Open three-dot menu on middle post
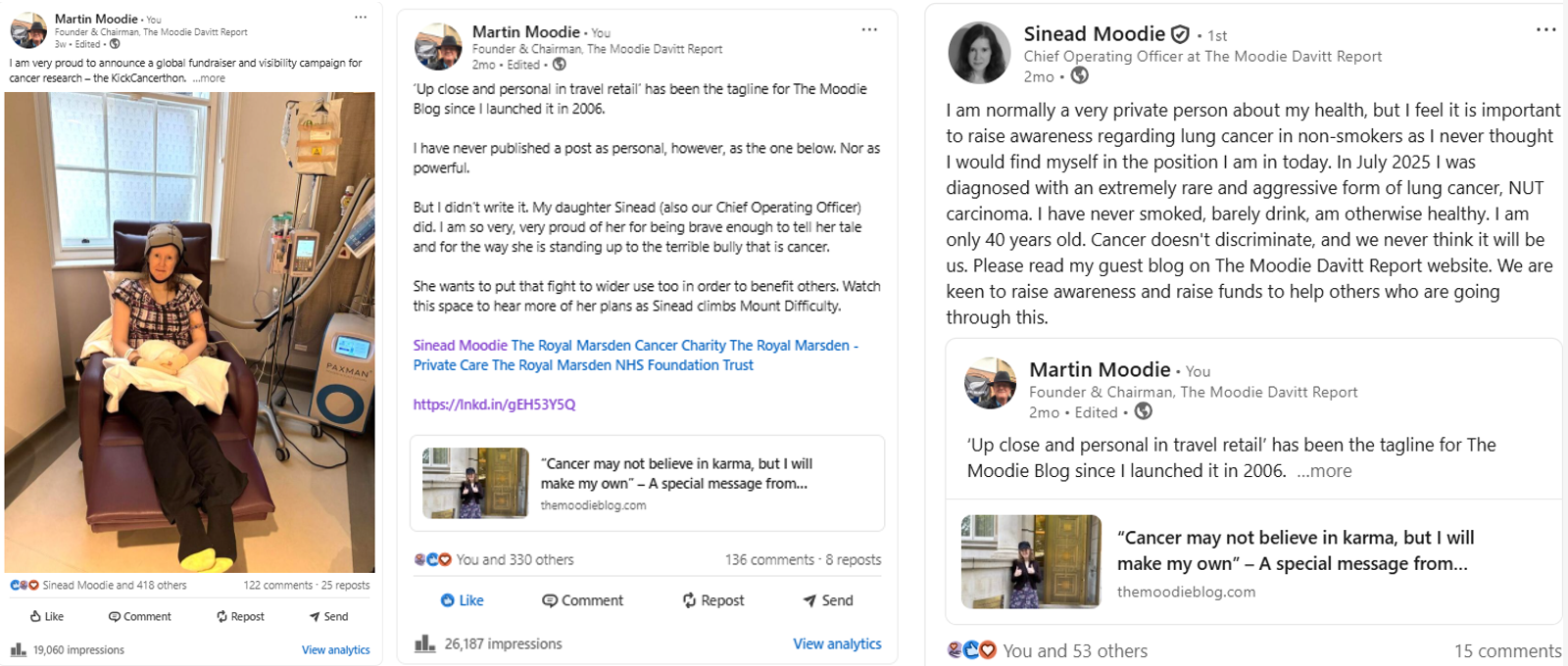Screen dimensions: 1568x666 click(x=869, y=30)
